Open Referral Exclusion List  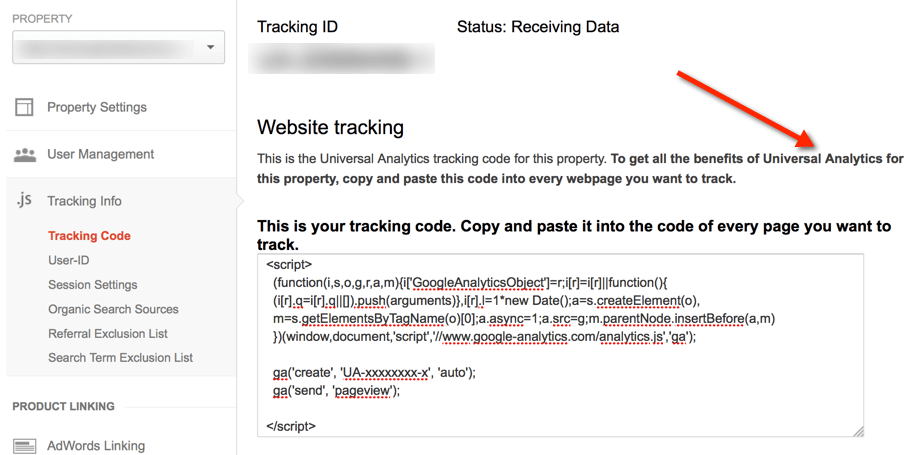click(x=108, y=333)
